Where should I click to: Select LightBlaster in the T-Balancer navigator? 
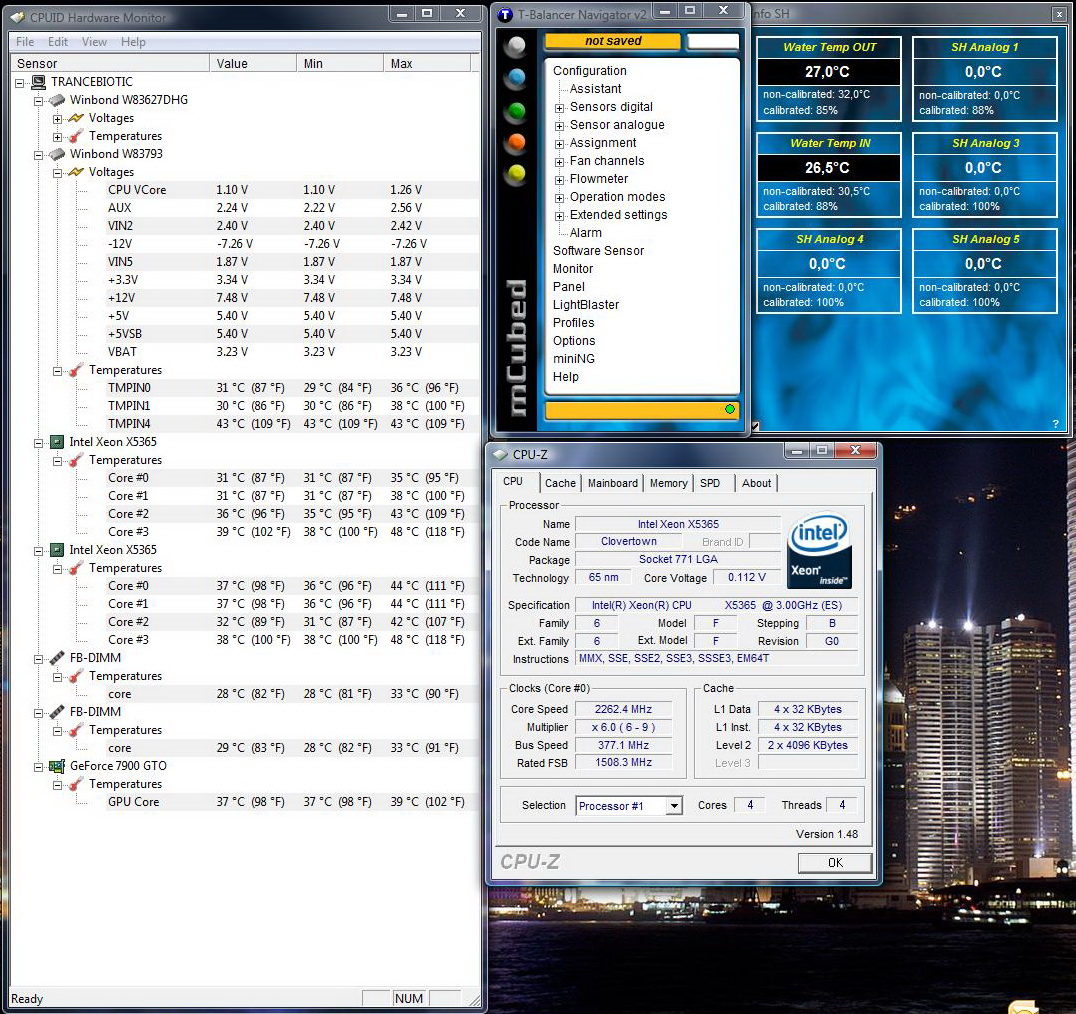(586, 305)
